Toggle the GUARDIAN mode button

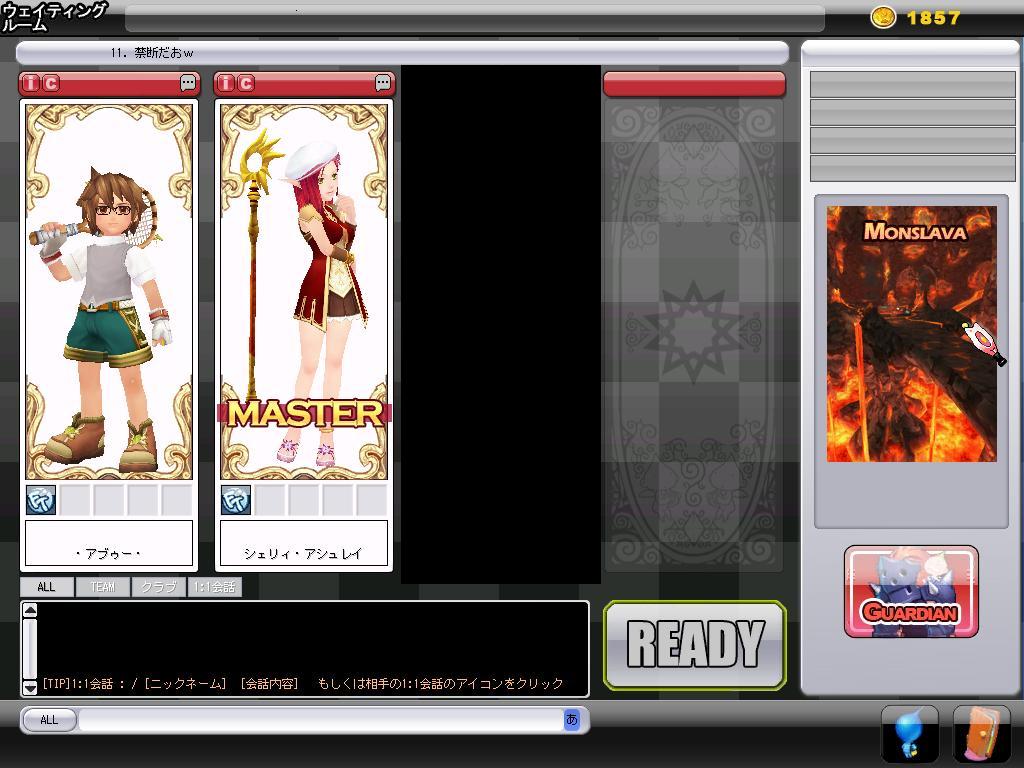(x=911, y=592)
